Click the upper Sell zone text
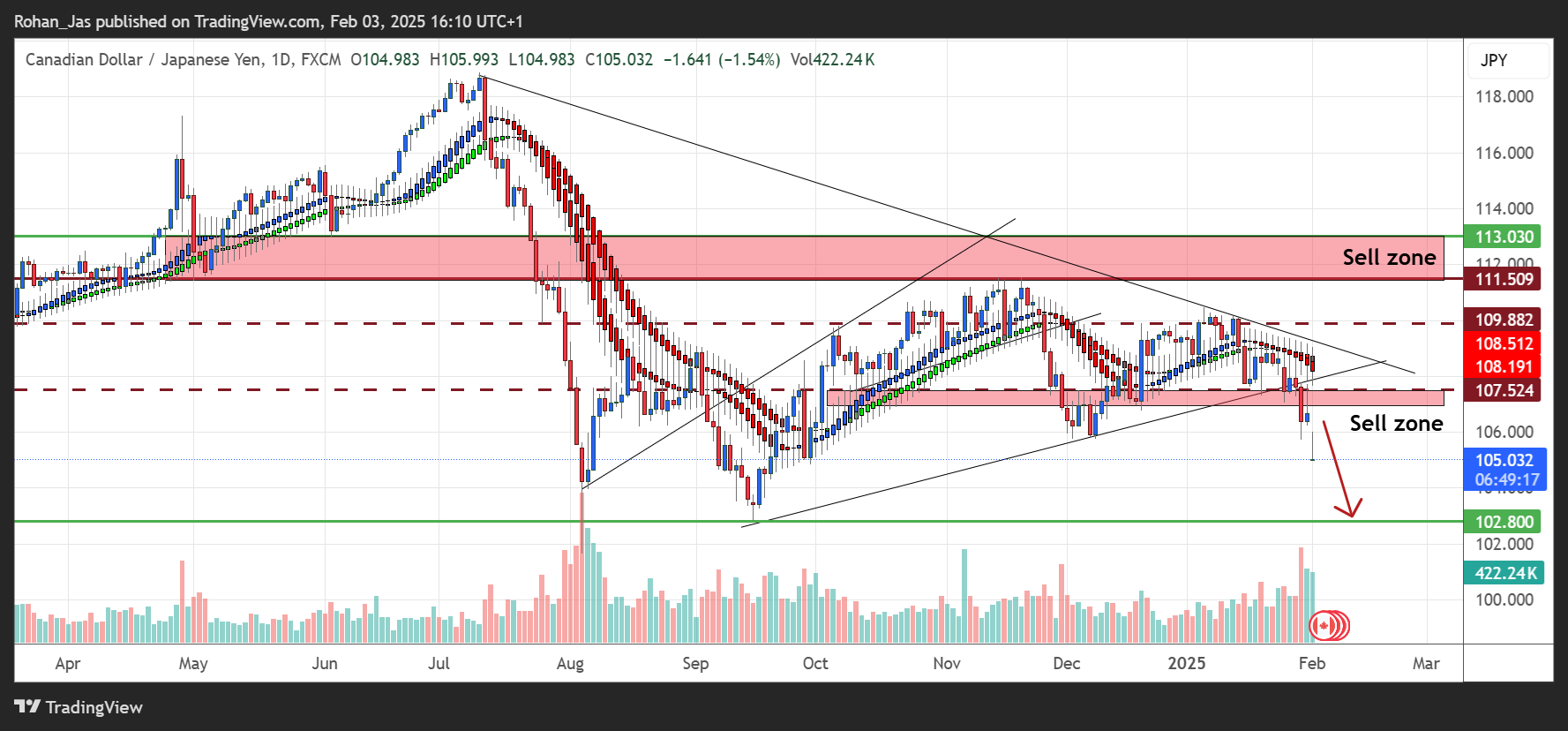This screenshot has height=731, width=1568. coord(1389,257)
